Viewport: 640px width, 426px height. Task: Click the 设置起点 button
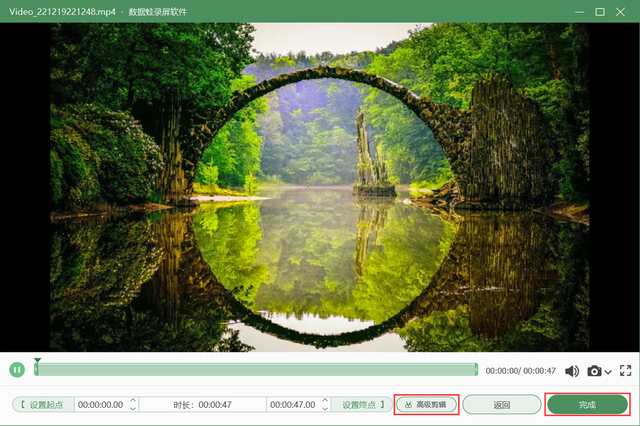click(x=43, y=404)
